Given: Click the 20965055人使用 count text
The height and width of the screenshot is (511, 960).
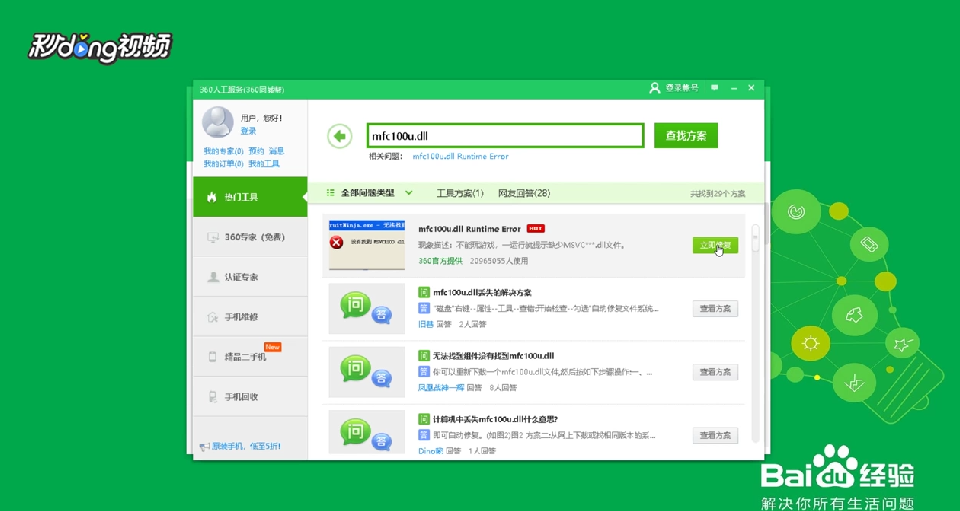Looking at the screenshot, I should 499,261.
